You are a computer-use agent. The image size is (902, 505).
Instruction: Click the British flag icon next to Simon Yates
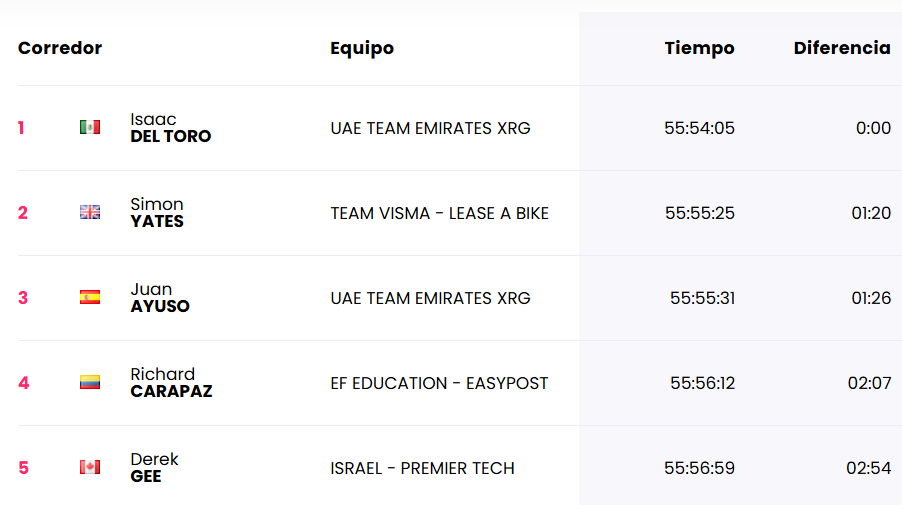90,212
